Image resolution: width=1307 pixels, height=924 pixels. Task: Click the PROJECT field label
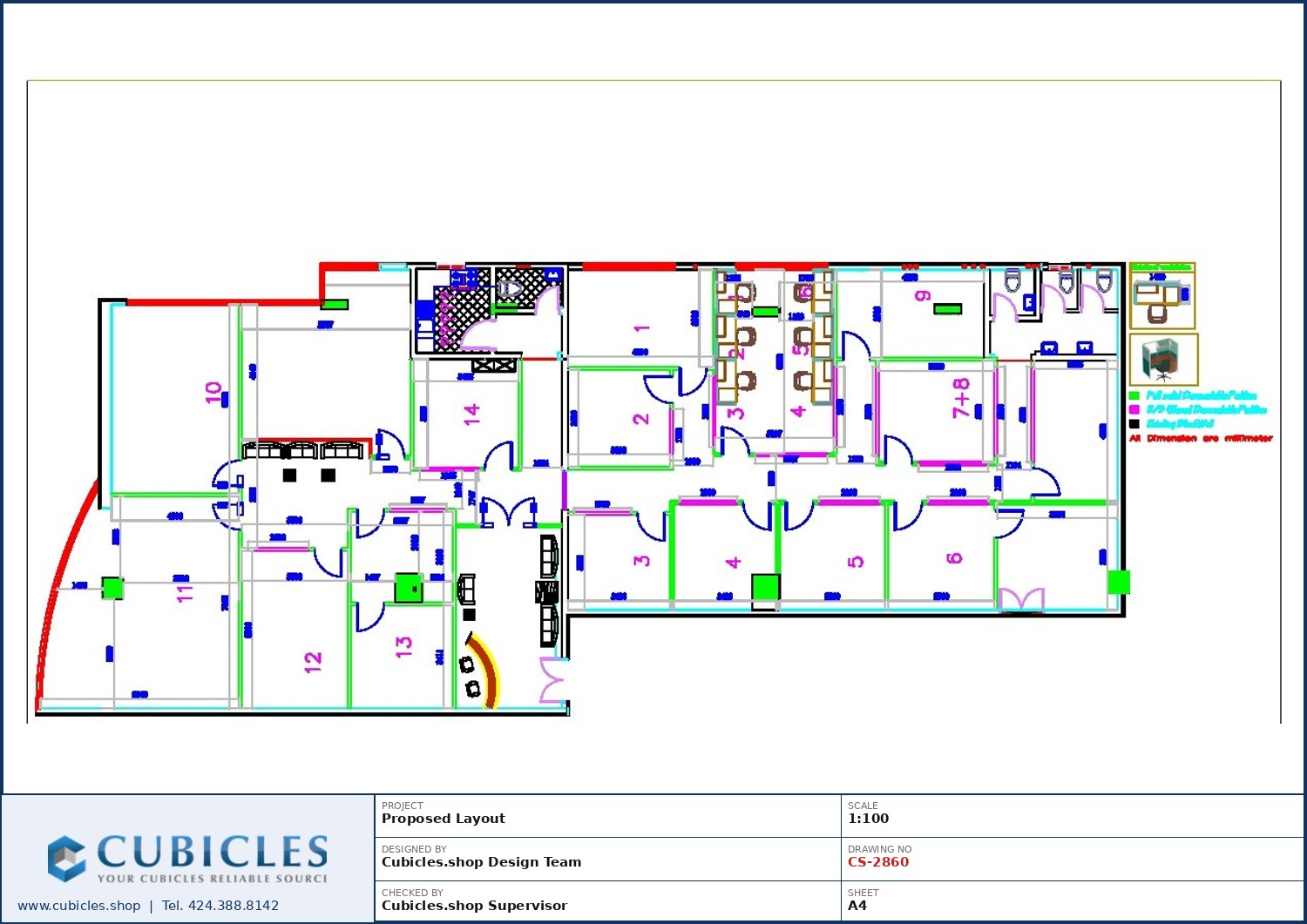(403, 806)
